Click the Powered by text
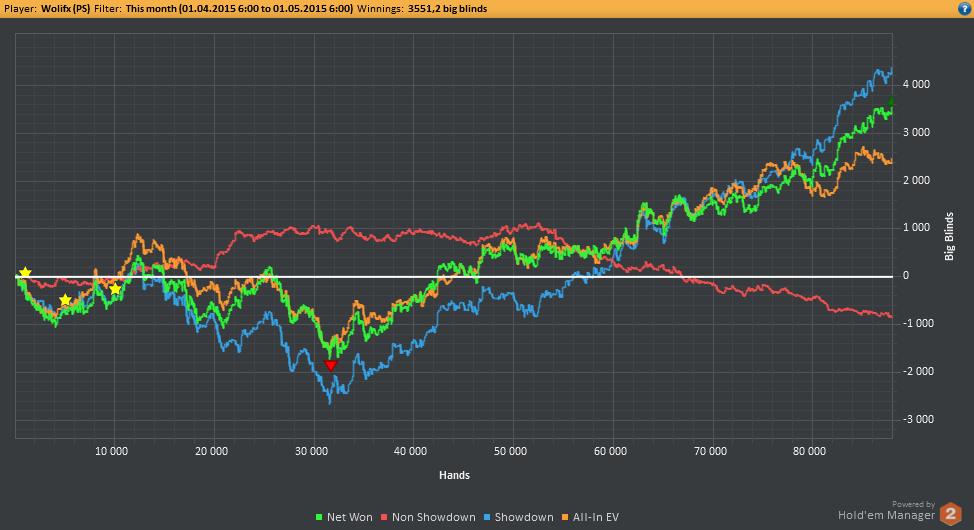 913,505
